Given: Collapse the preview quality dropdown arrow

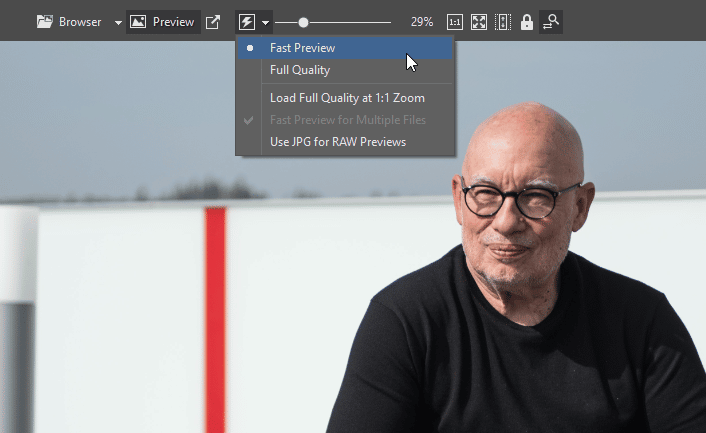Looking at the screenshot, I should click(266, 23).
